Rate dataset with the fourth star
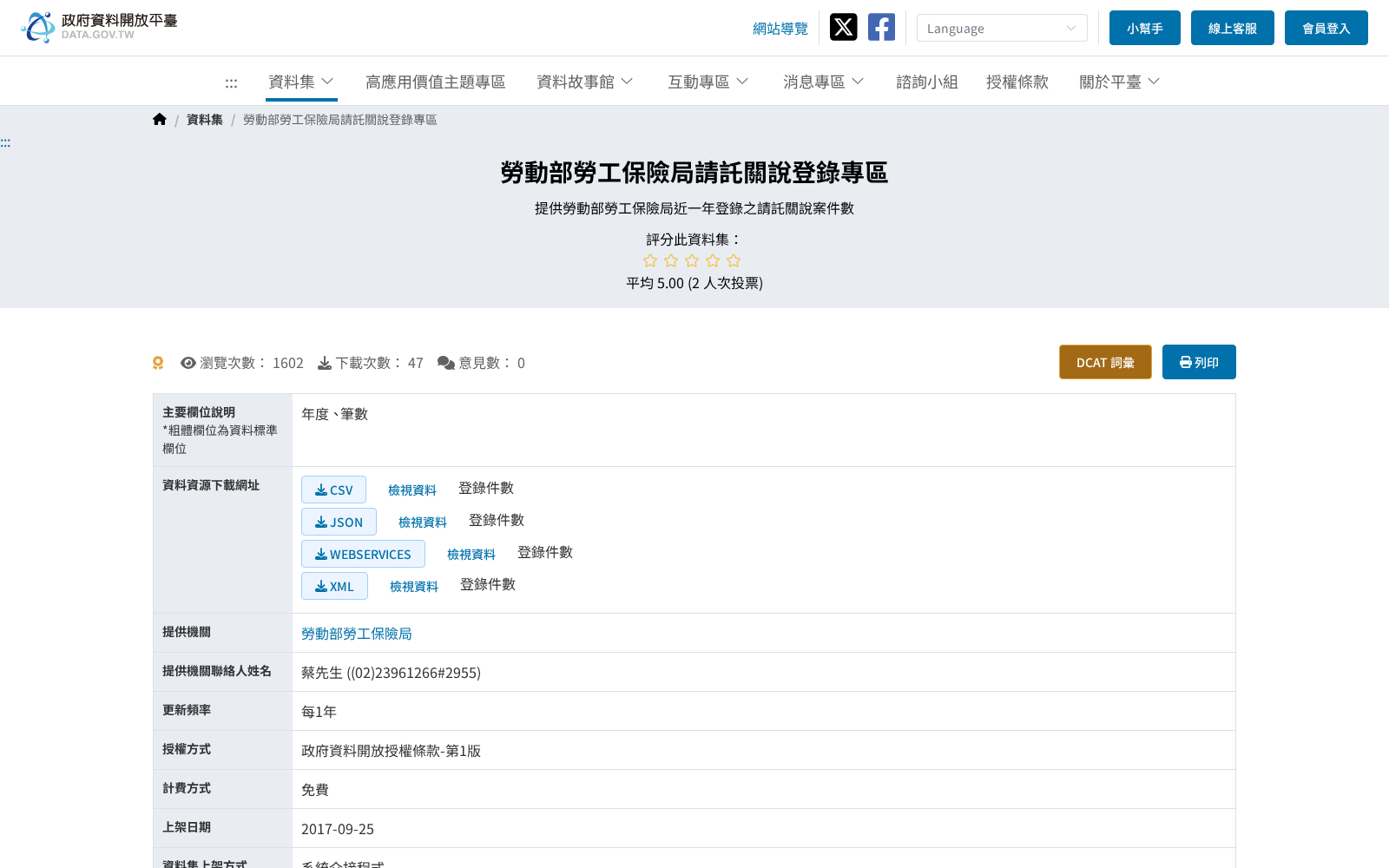This screenshot has height=868, width=1389. pos(713,260)
